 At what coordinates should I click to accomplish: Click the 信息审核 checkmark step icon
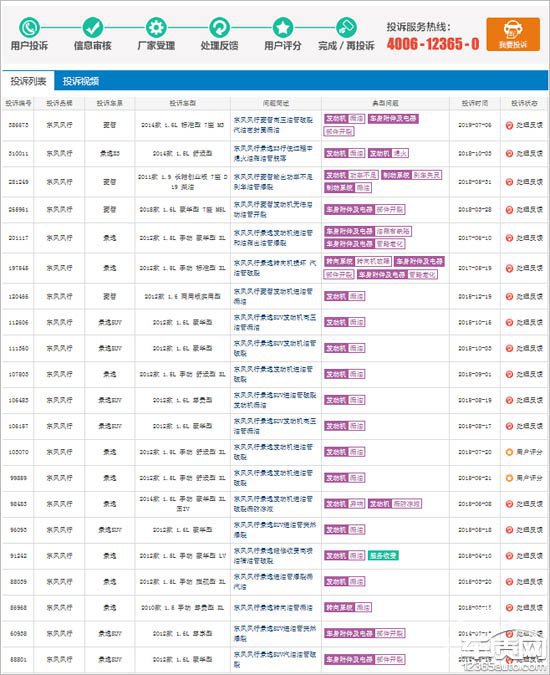[93, 28]
